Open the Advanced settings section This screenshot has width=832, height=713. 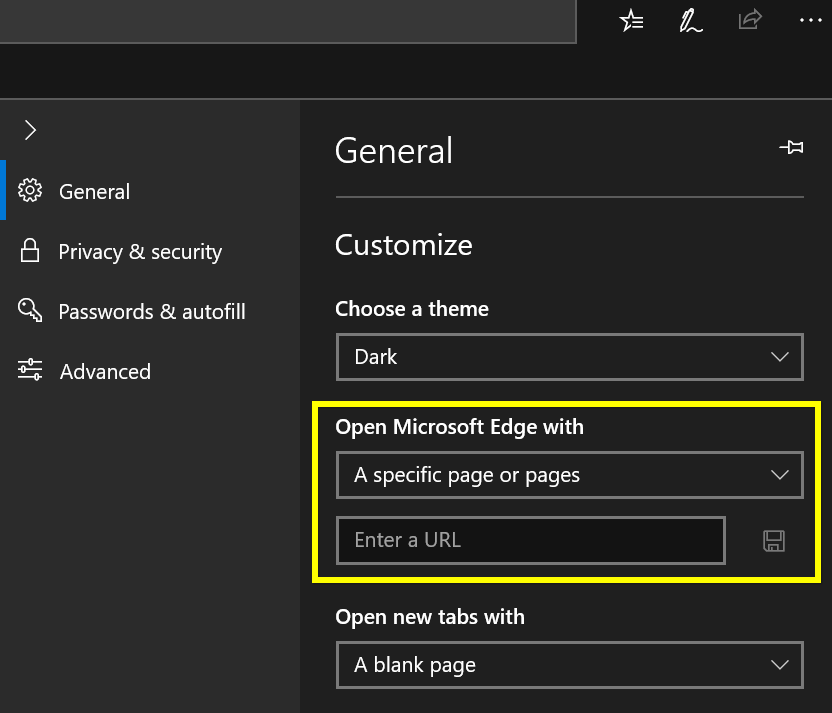[x=105, y=371]
